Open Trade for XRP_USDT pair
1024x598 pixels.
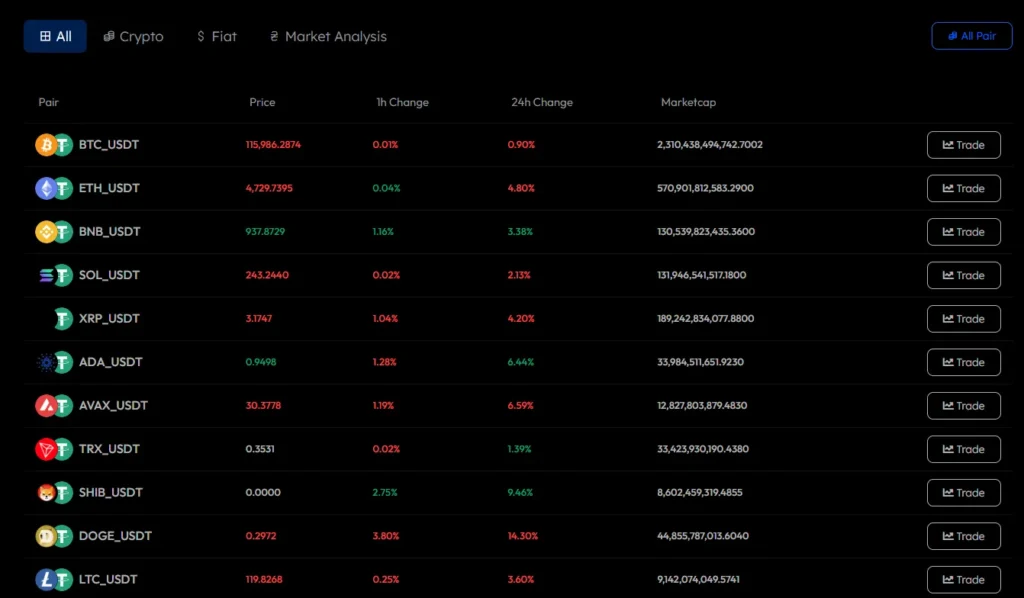[963, 319]
